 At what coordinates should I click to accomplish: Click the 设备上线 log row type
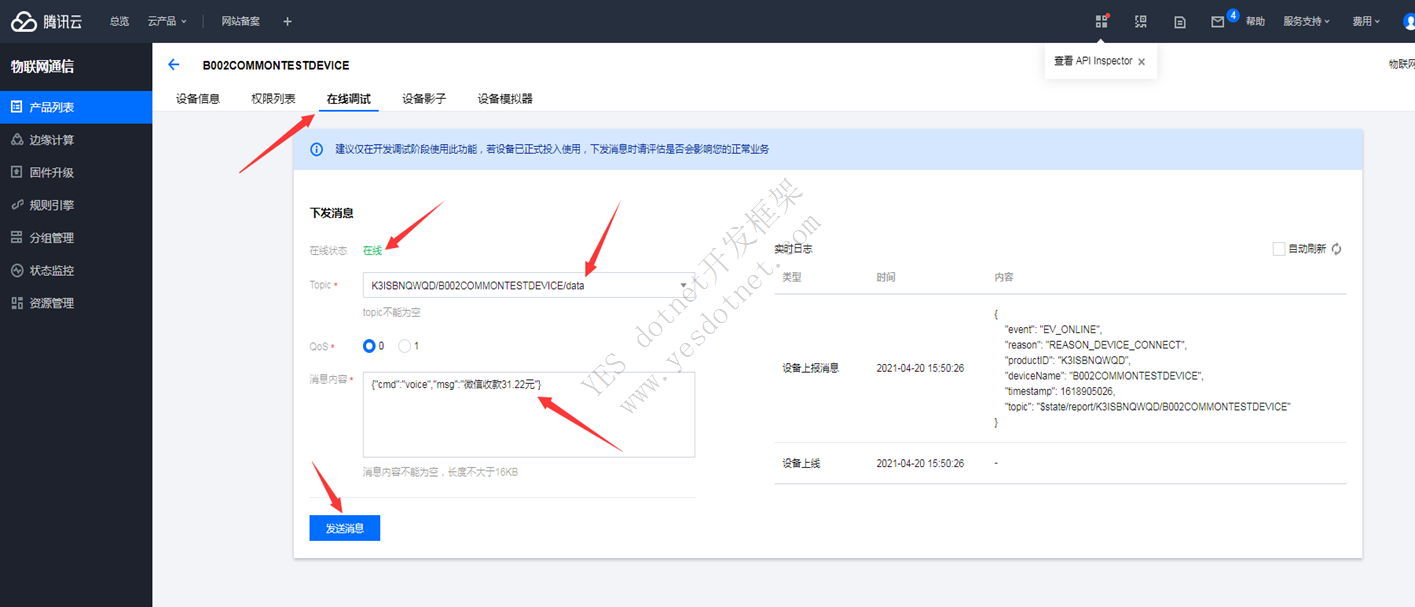[x=801, y=463]
